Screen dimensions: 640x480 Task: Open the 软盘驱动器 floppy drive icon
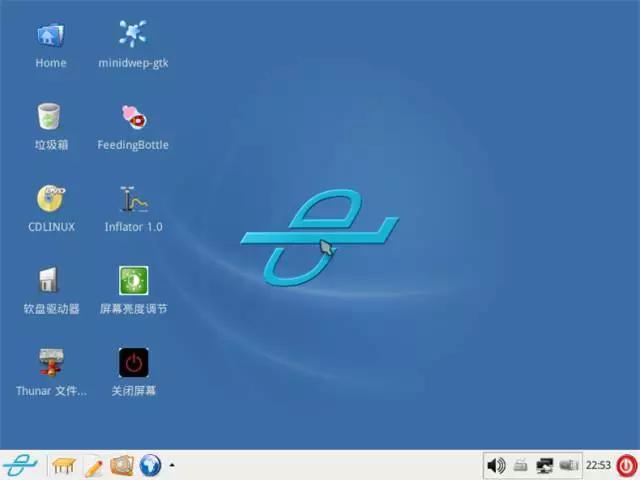pos(51,282)
